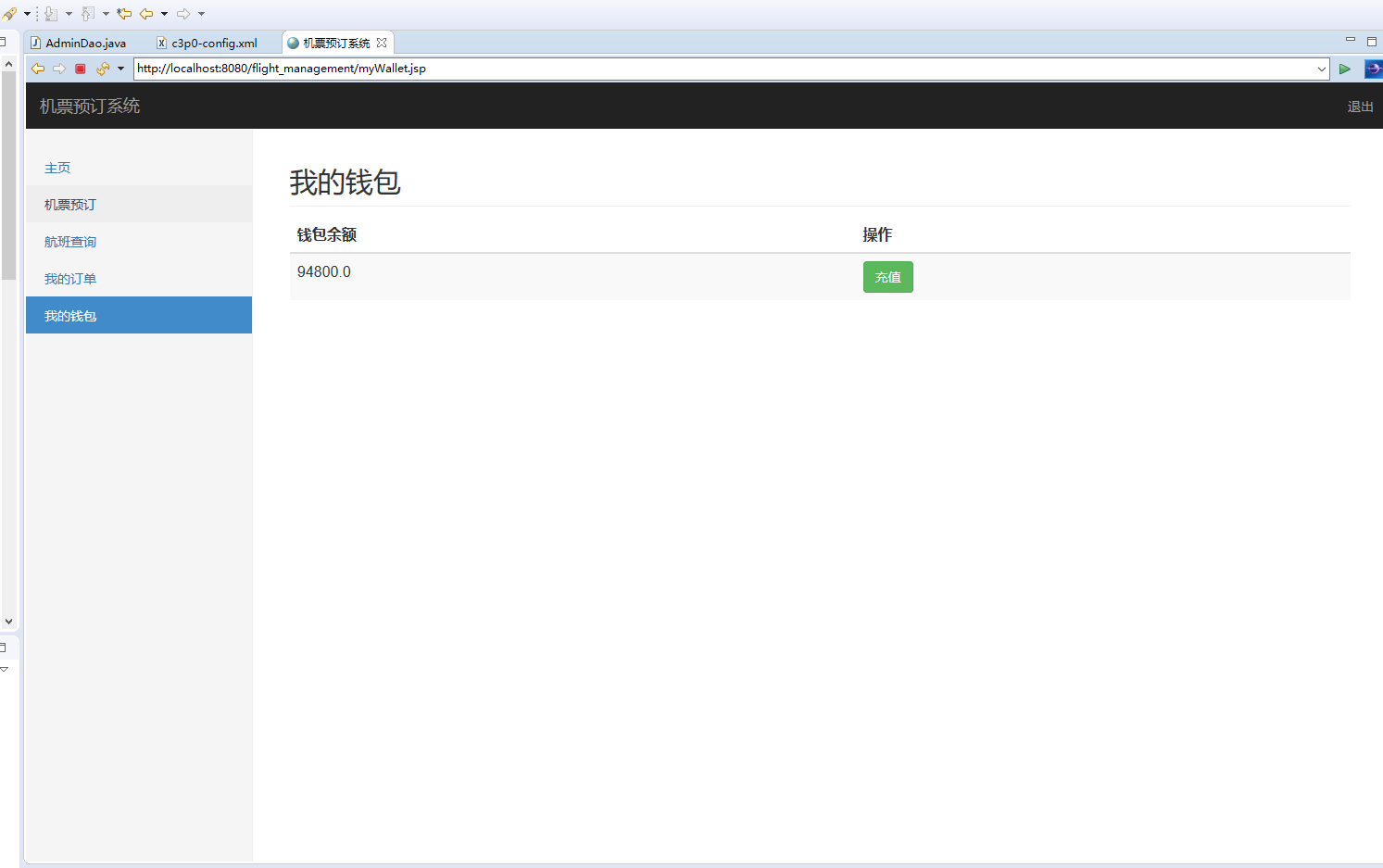The width and height of the screenshot is (1383, 868).
Task: Click the blue globe browser icon
Action: [x=1374, y=69]
